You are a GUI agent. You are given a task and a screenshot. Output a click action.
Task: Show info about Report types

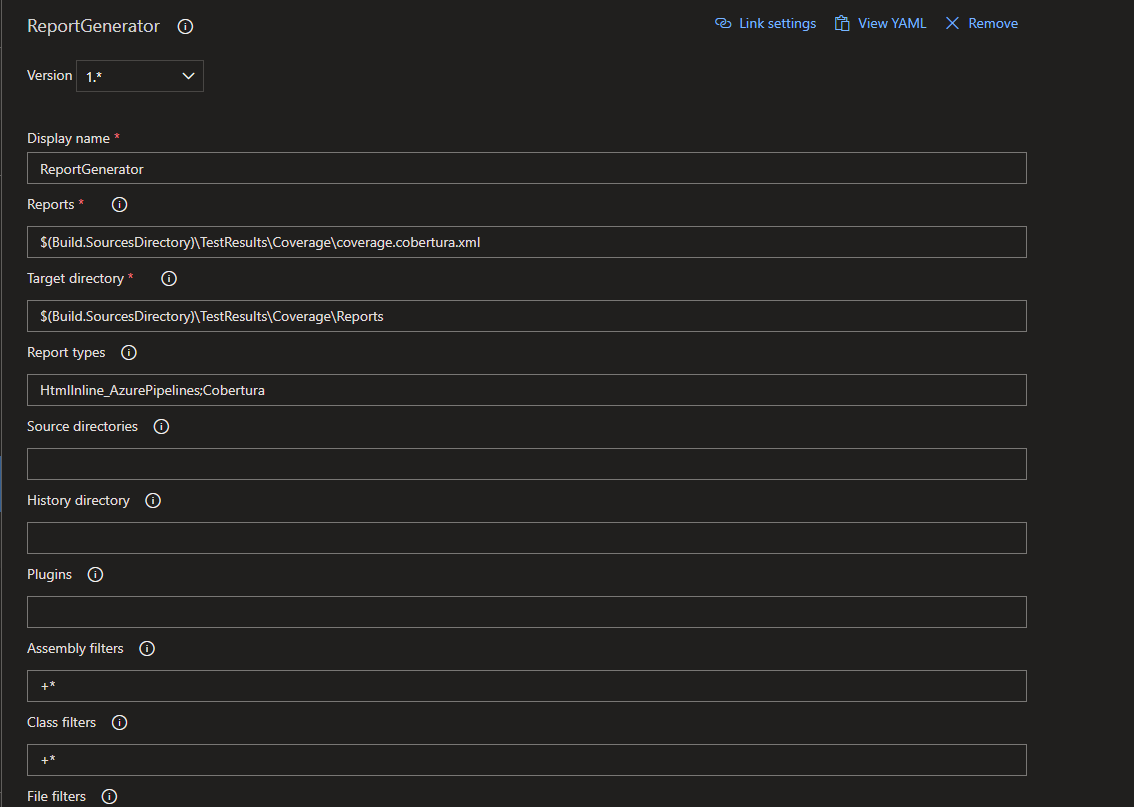click(x=128, y=352)
